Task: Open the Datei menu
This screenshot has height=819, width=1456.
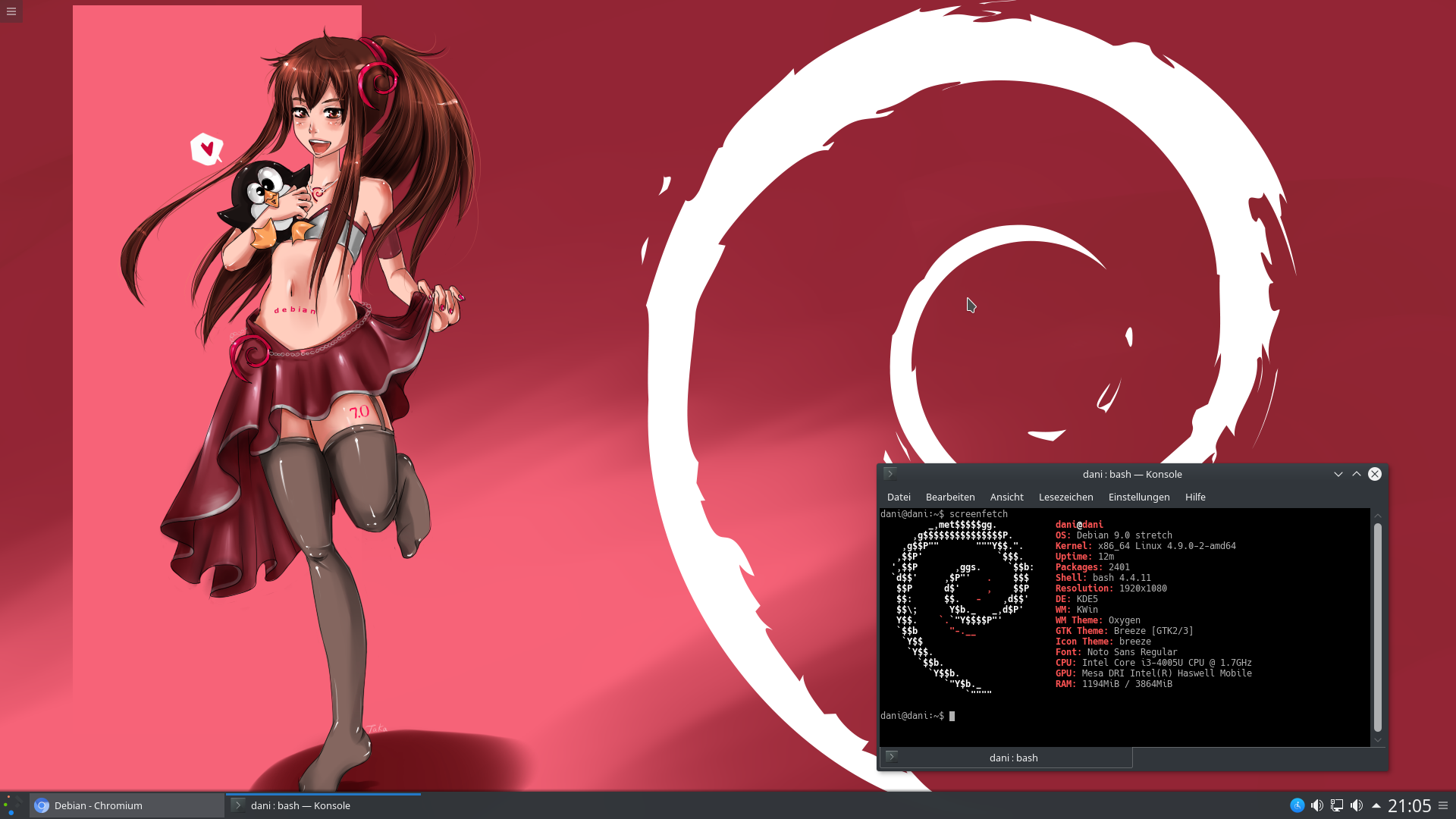Action: [899, 497]
